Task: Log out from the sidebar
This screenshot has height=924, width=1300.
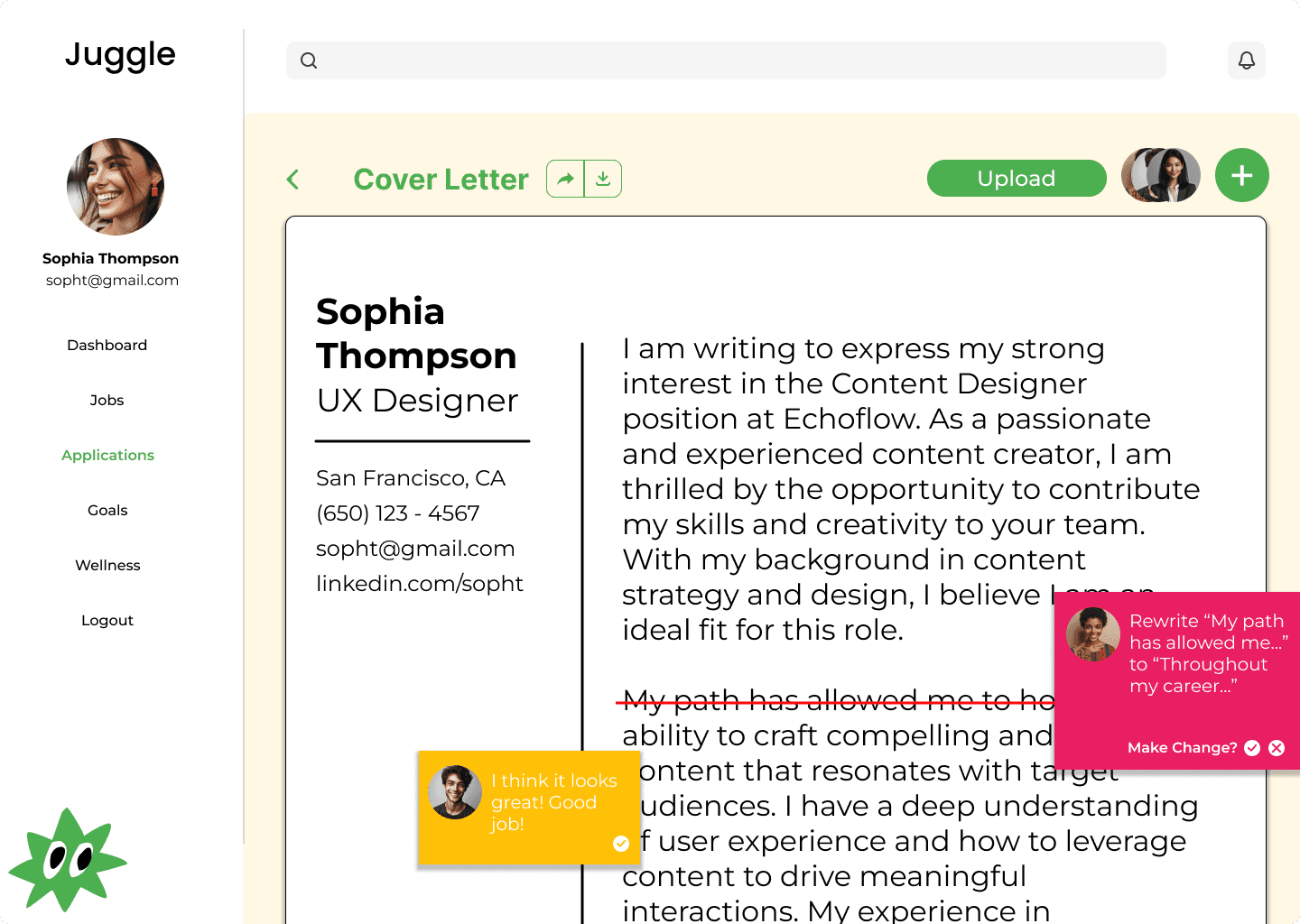Action: tap(107, 620)
